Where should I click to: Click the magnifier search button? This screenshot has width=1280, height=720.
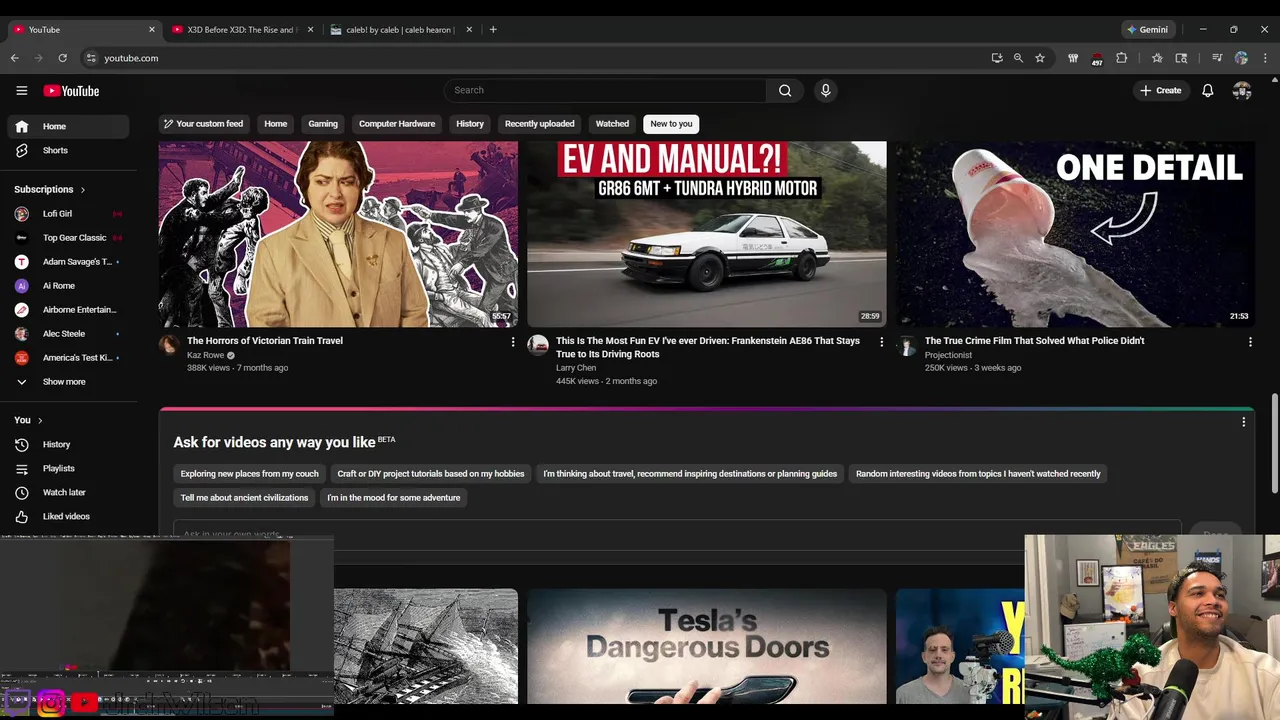point(785,90)
